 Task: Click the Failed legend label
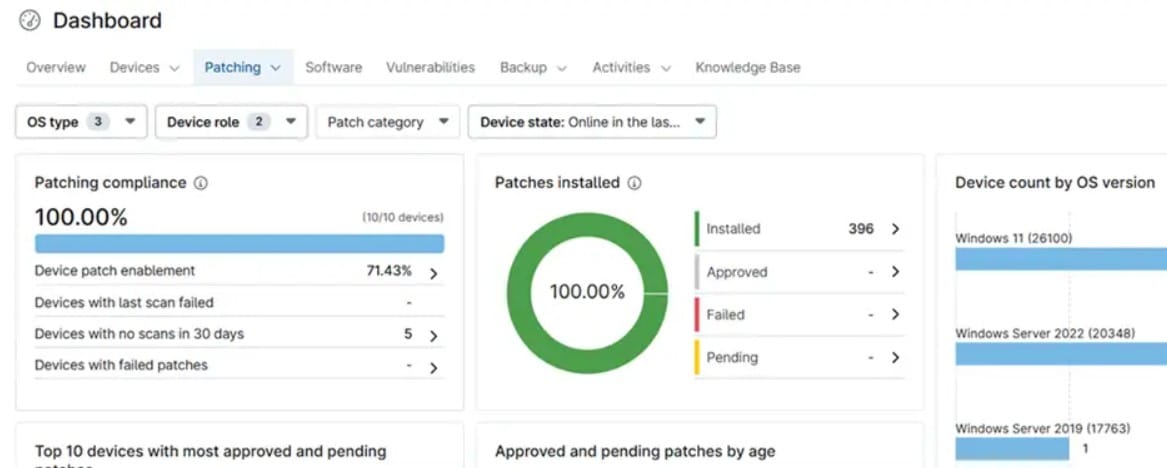(x=725, y=315)
